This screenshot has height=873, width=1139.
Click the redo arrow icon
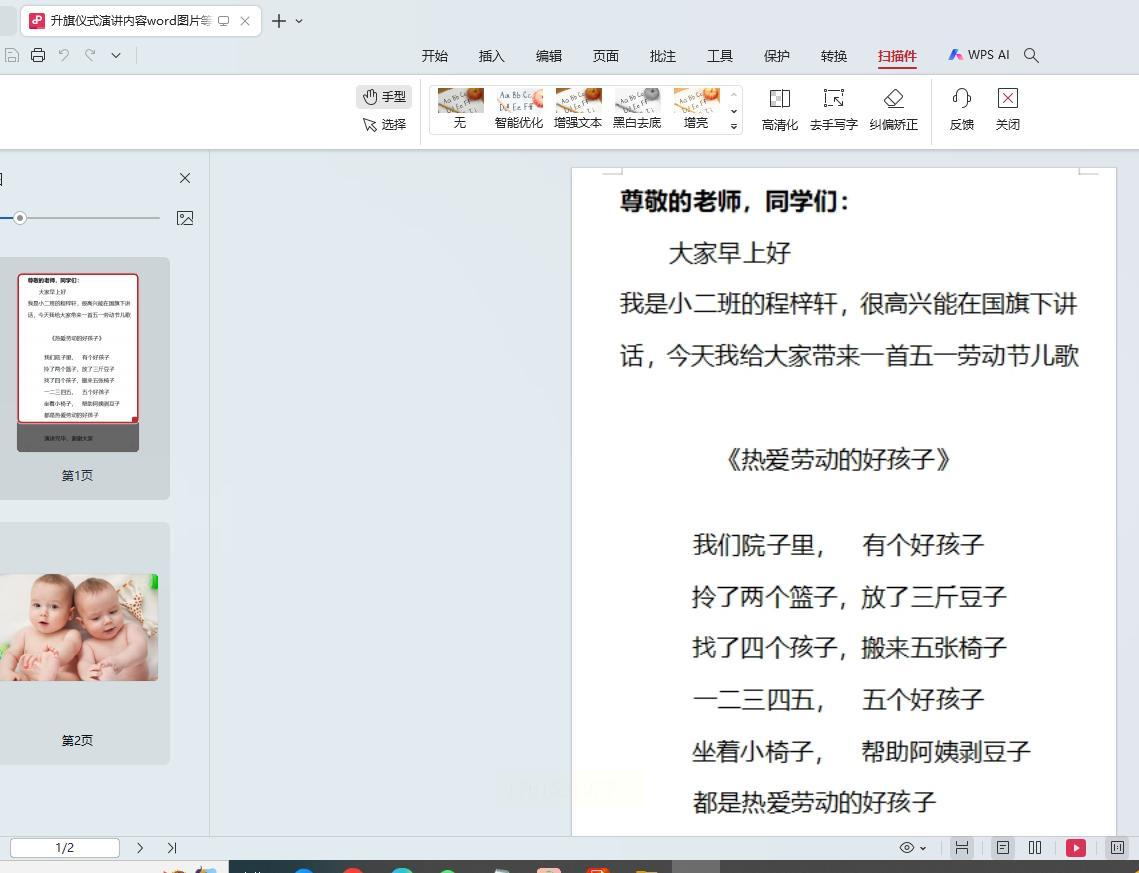coord(90,55)
